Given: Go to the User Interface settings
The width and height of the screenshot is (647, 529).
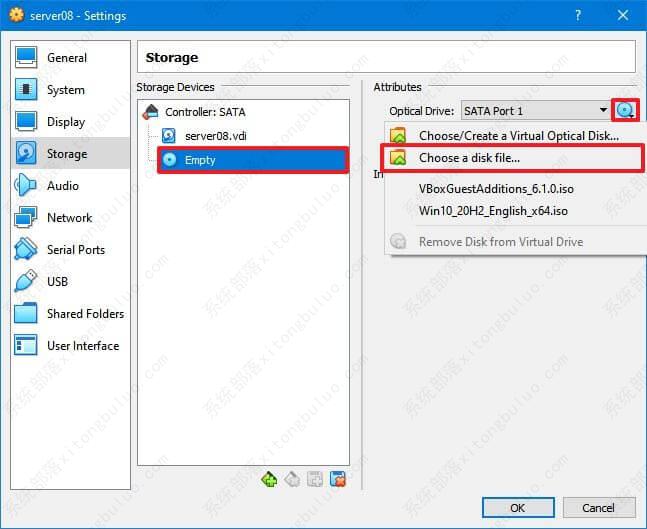Looking at the screenshot, I should coord(82,346).
